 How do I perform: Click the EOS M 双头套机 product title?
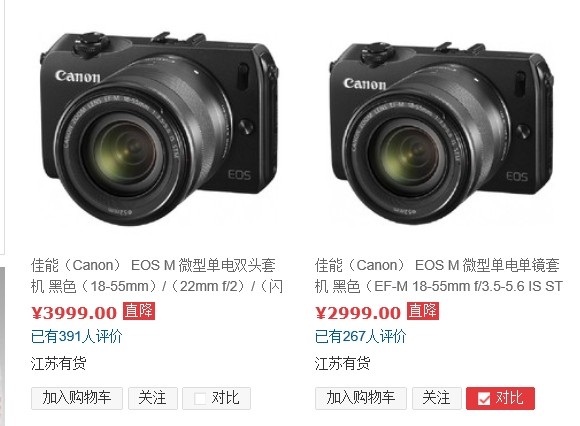(x=157, y=275)
